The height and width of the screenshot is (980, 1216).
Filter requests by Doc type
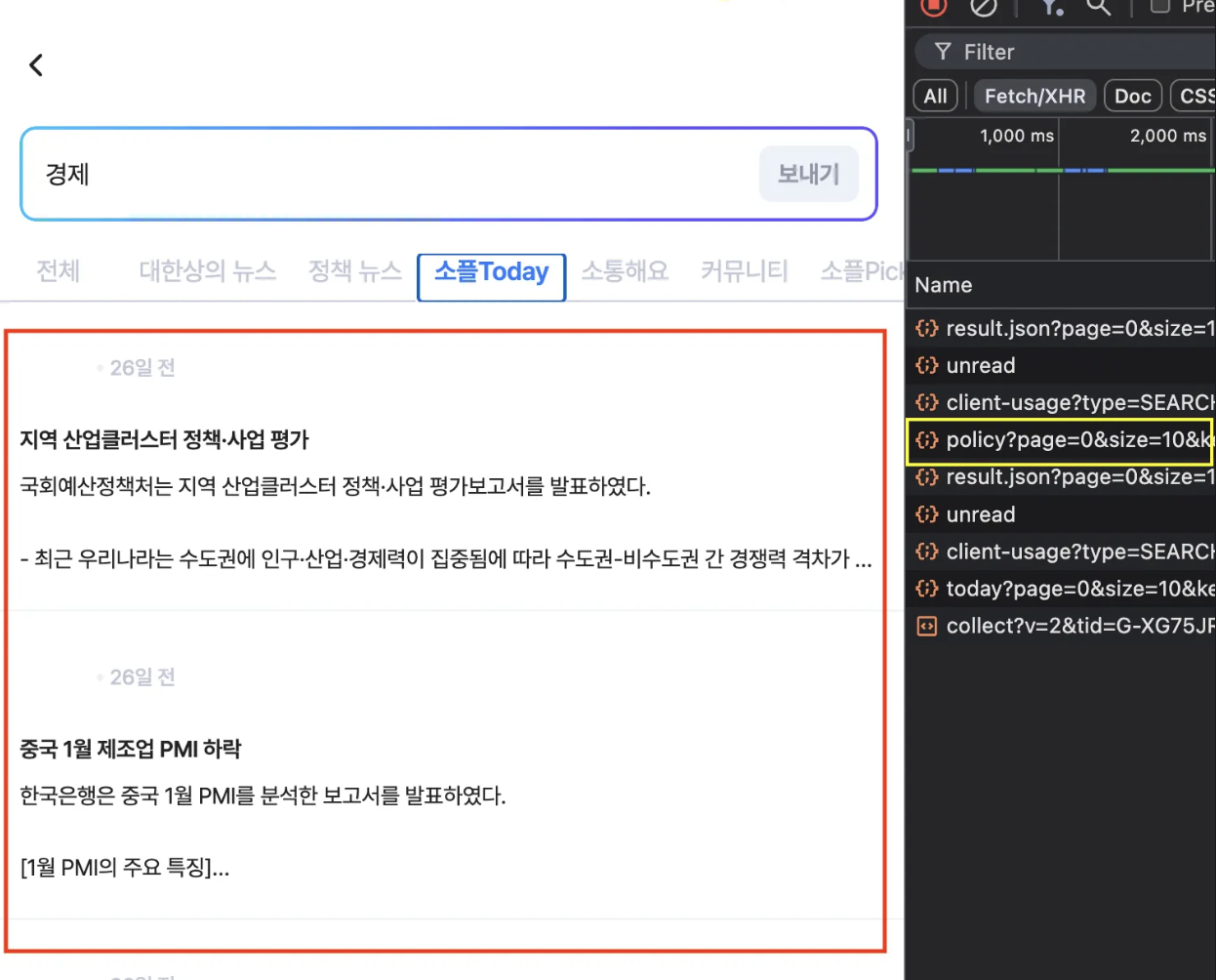(1133, 96)
